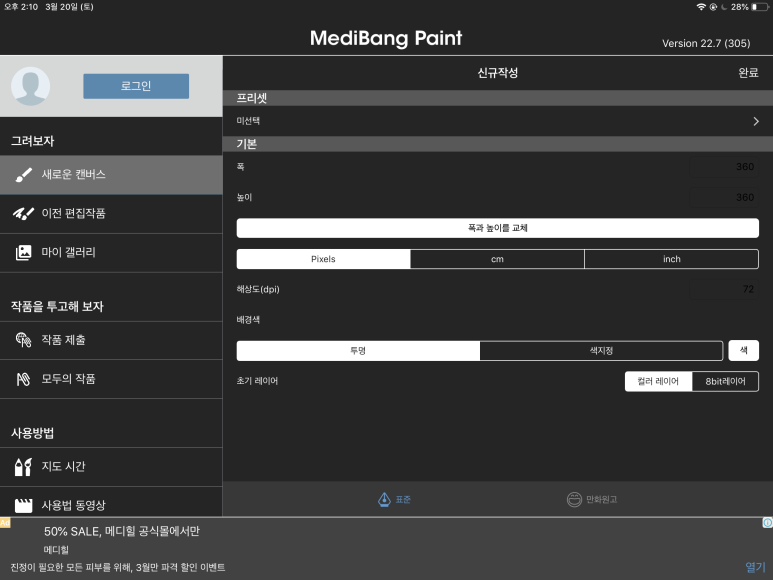Select the inch unit

[x=671, y=259]
